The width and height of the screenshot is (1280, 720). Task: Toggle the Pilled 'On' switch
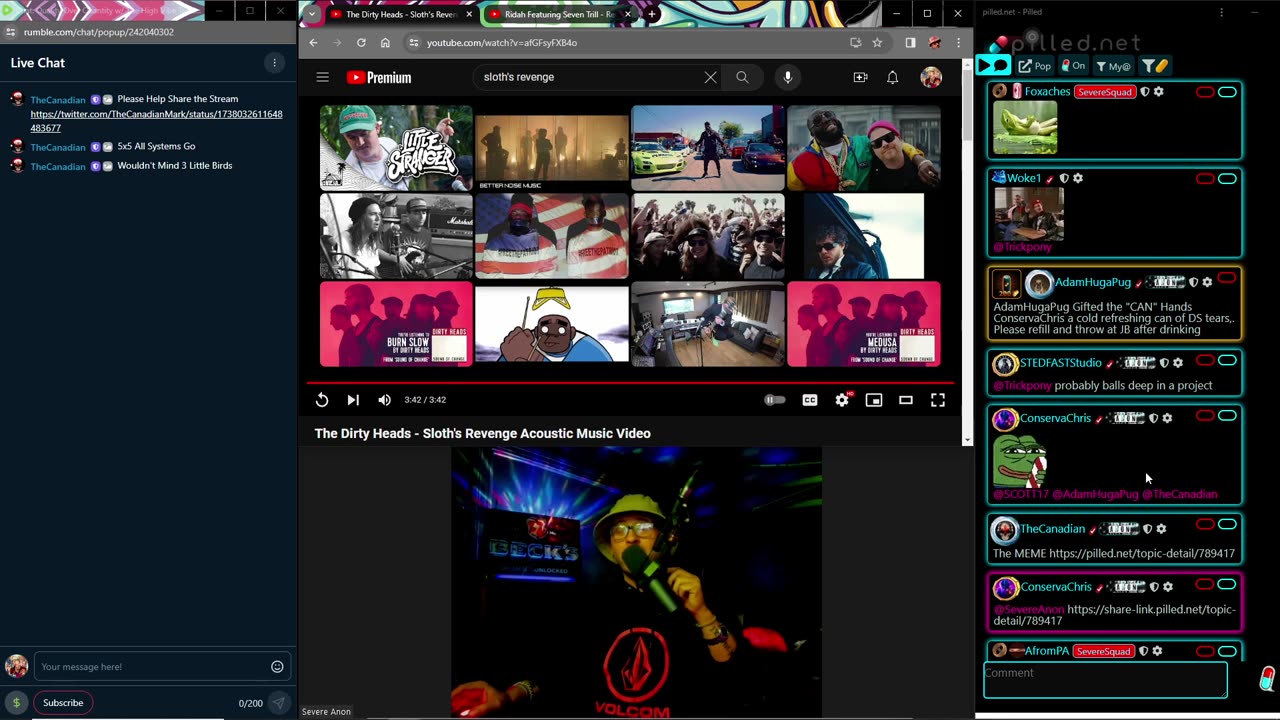(x=1073, y=66)
